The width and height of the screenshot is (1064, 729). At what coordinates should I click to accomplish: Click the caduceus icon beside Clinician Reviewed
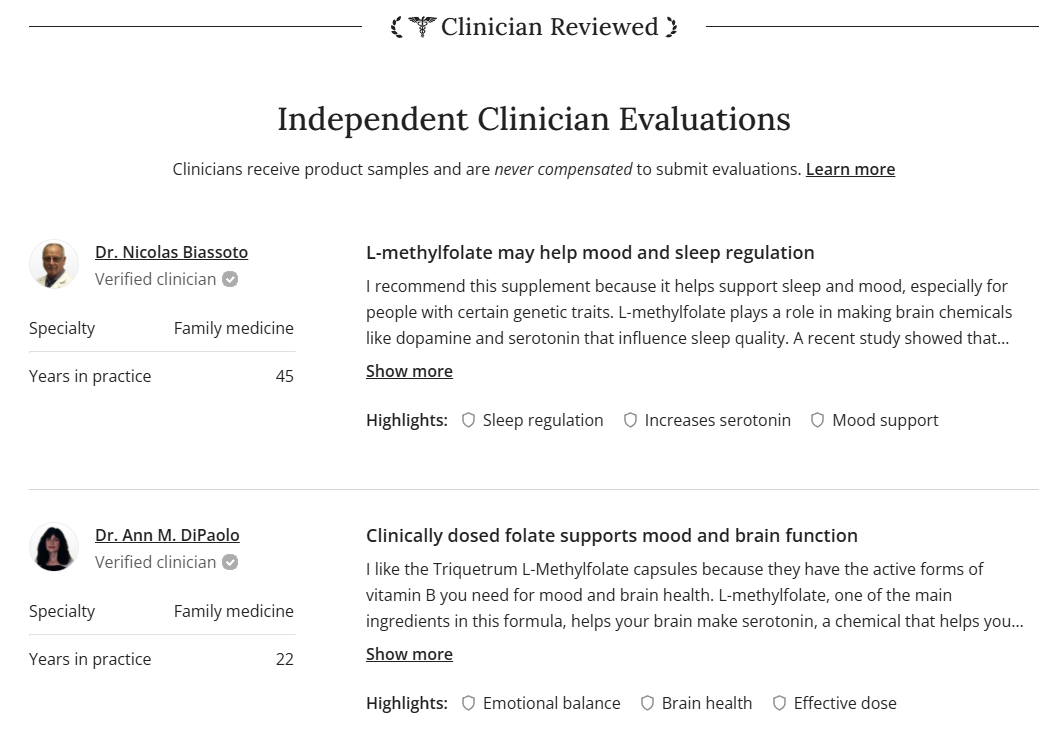point(422,27)
